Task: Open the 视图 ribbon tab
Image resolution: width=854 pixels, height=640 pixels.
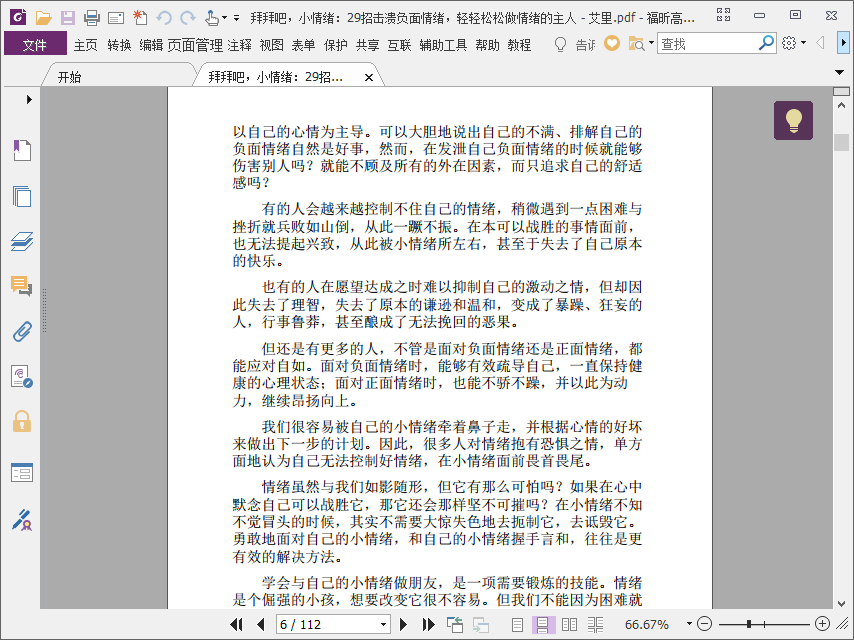Action: click(271, 45)
